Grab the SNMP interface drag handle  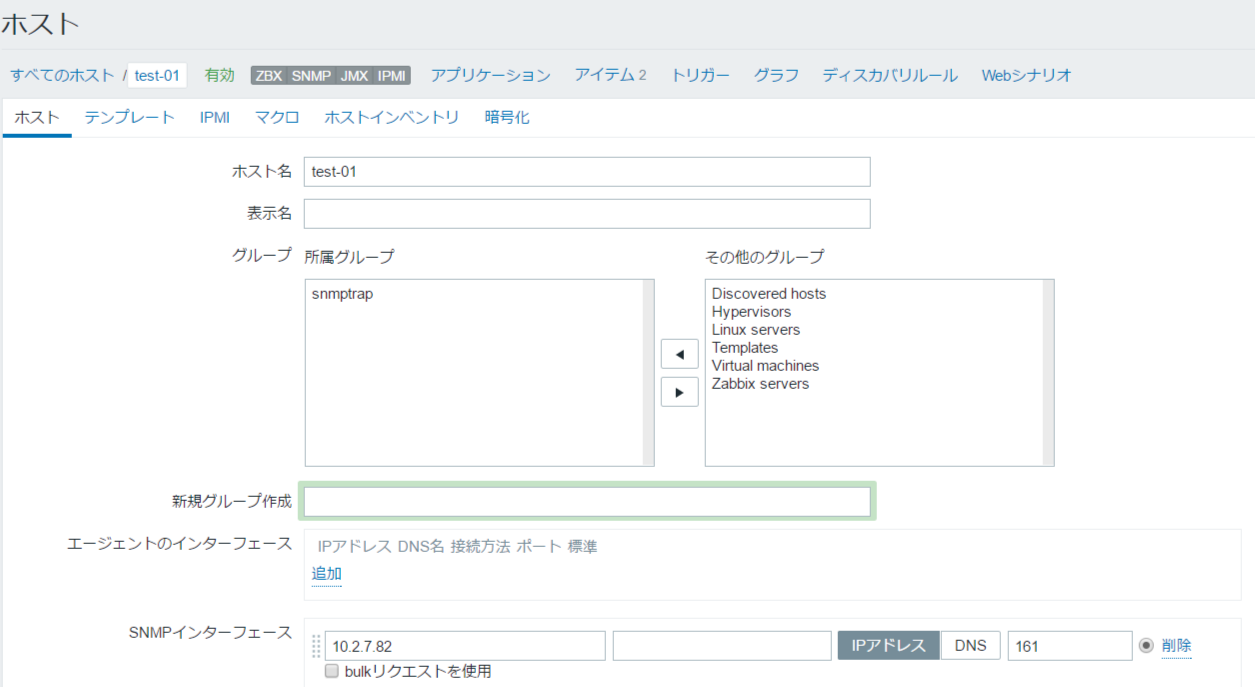317,646
